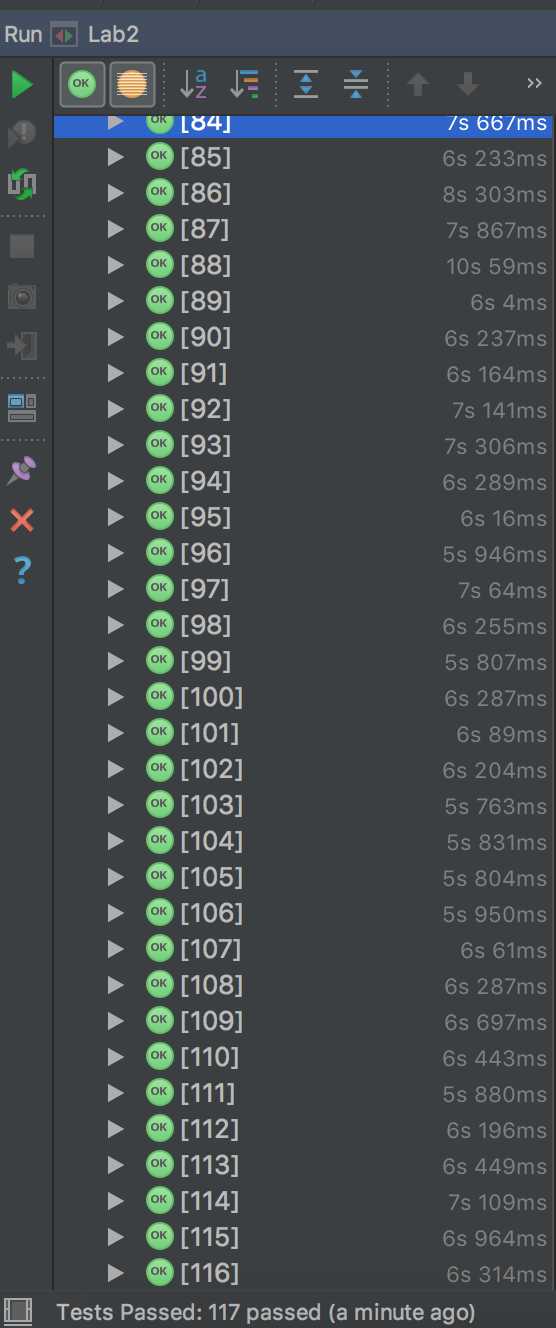Expand test [116] disclosure triangle
Viewport: 556px width, 1328px height.
(x=116, y=1273)
